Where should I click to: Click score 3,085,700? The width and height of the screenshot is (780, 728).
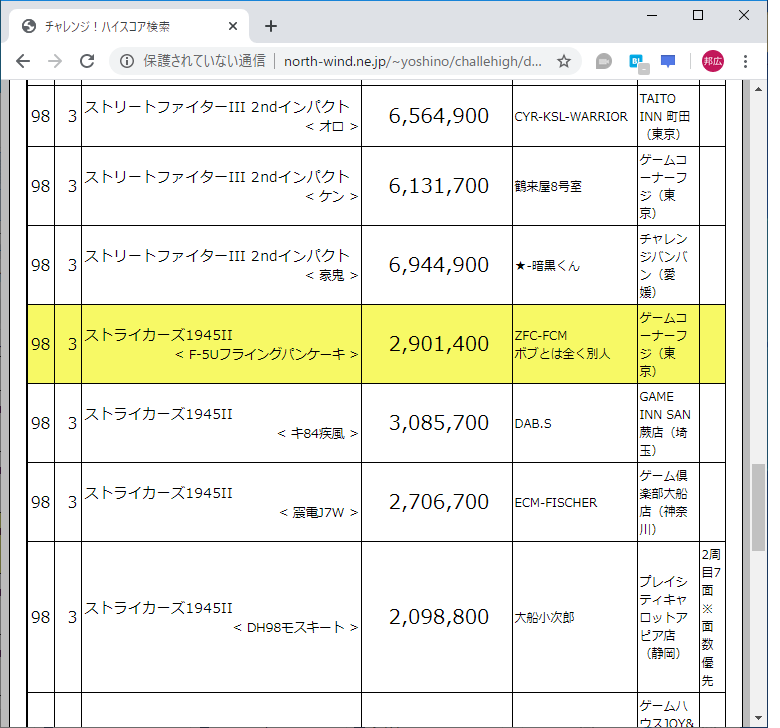click(438, 423)
